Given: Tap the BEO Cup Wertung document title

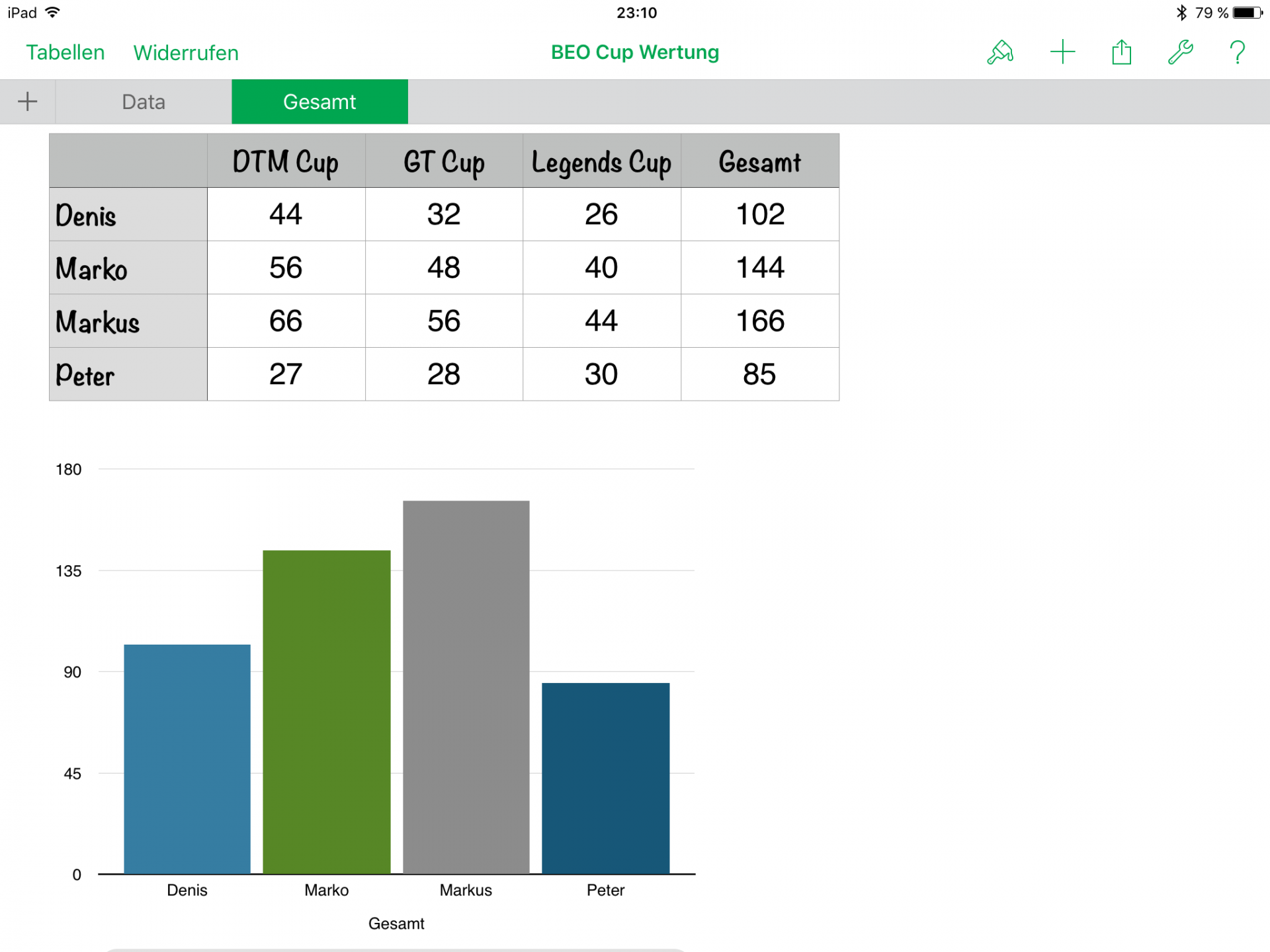Looking at the screenshot, I should 634,52.
